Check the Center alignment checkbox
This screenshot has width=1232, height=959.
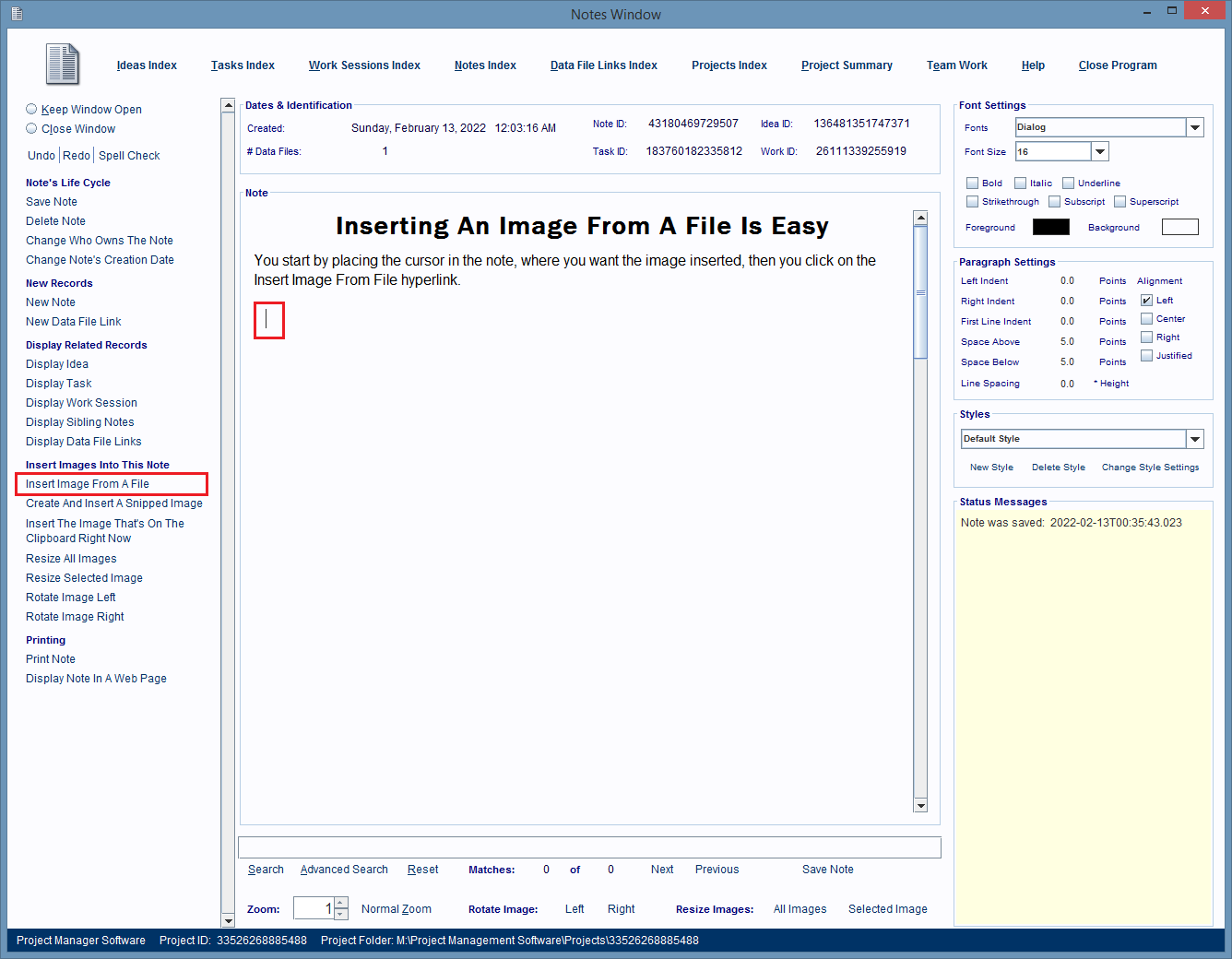tap(1146, 318)
